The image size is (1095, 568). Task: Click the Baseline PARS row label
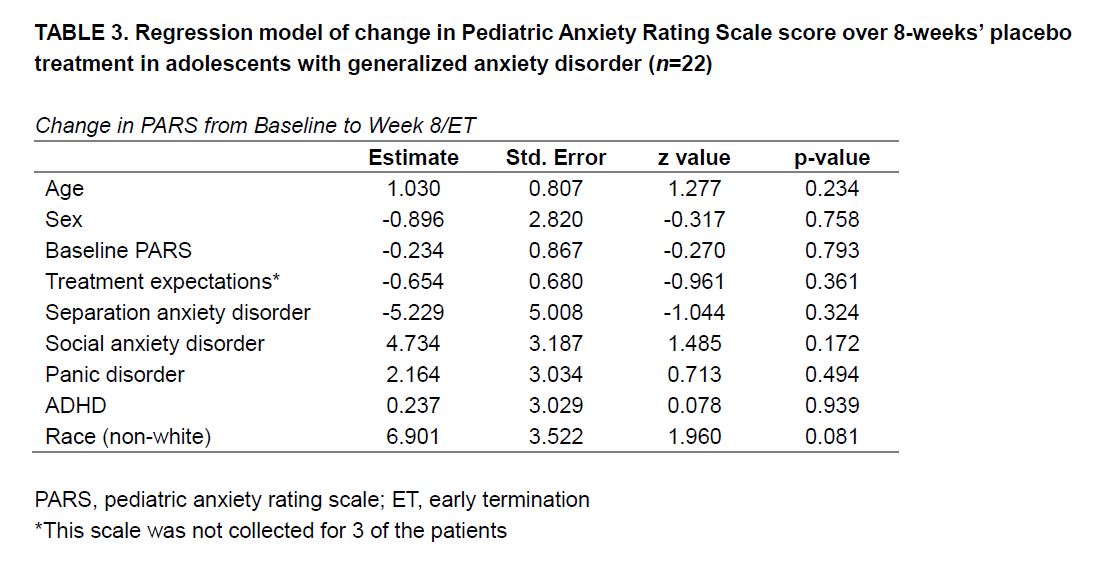tap(118, 251)
